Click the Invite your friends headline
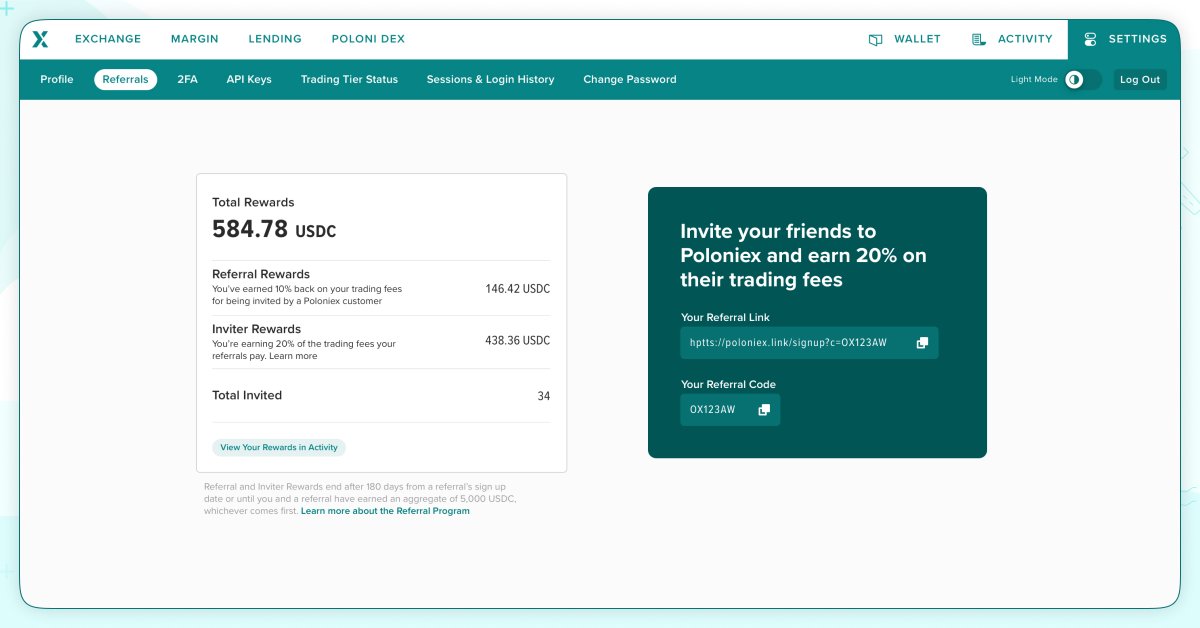The width and height of the screenshot is (1200, 628). pyautogui.click(x=803, y=256)
